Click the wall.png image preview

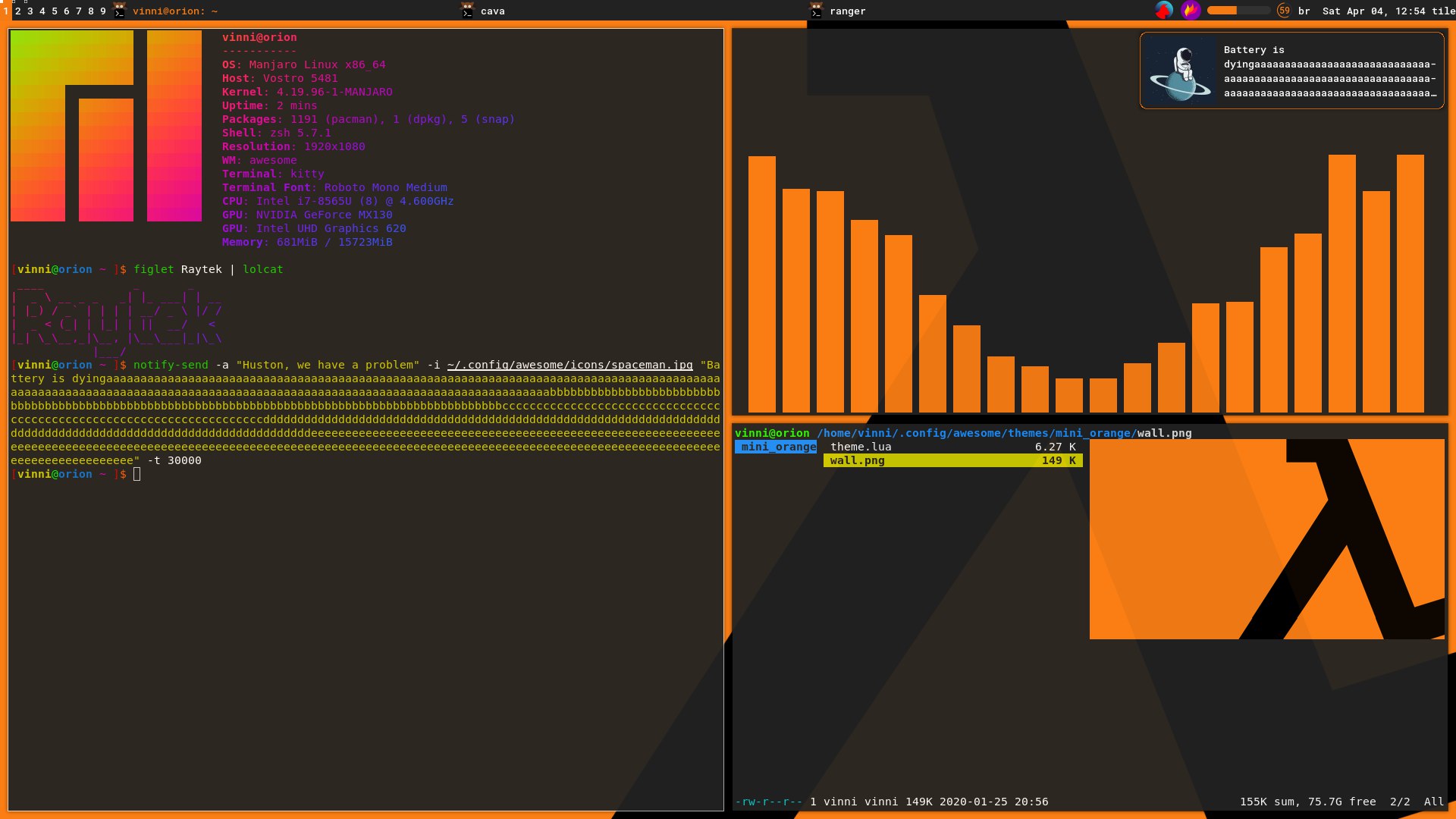1266,539
